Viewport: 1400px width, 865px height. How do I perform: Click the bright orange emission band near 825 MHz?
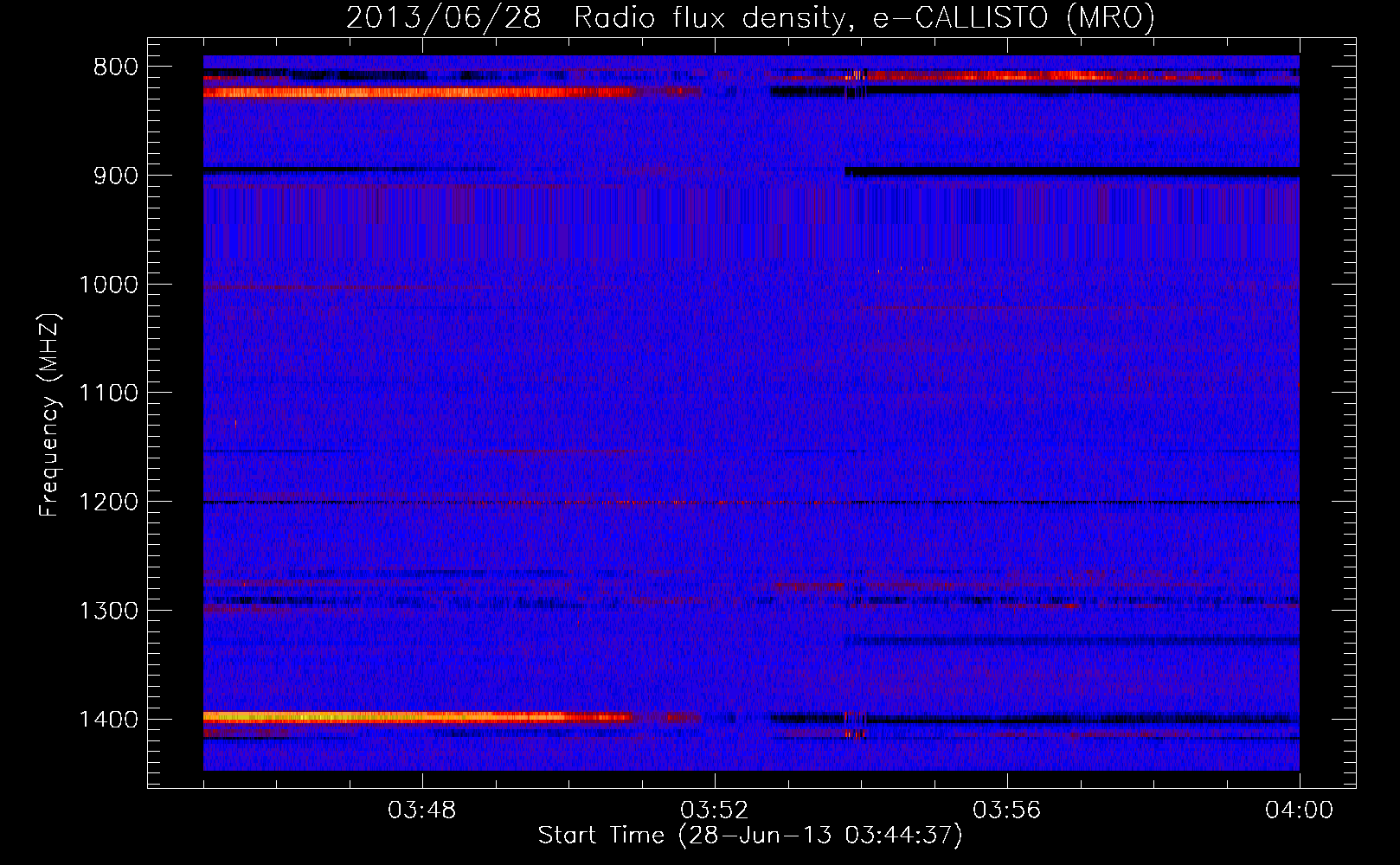[420, 93]
